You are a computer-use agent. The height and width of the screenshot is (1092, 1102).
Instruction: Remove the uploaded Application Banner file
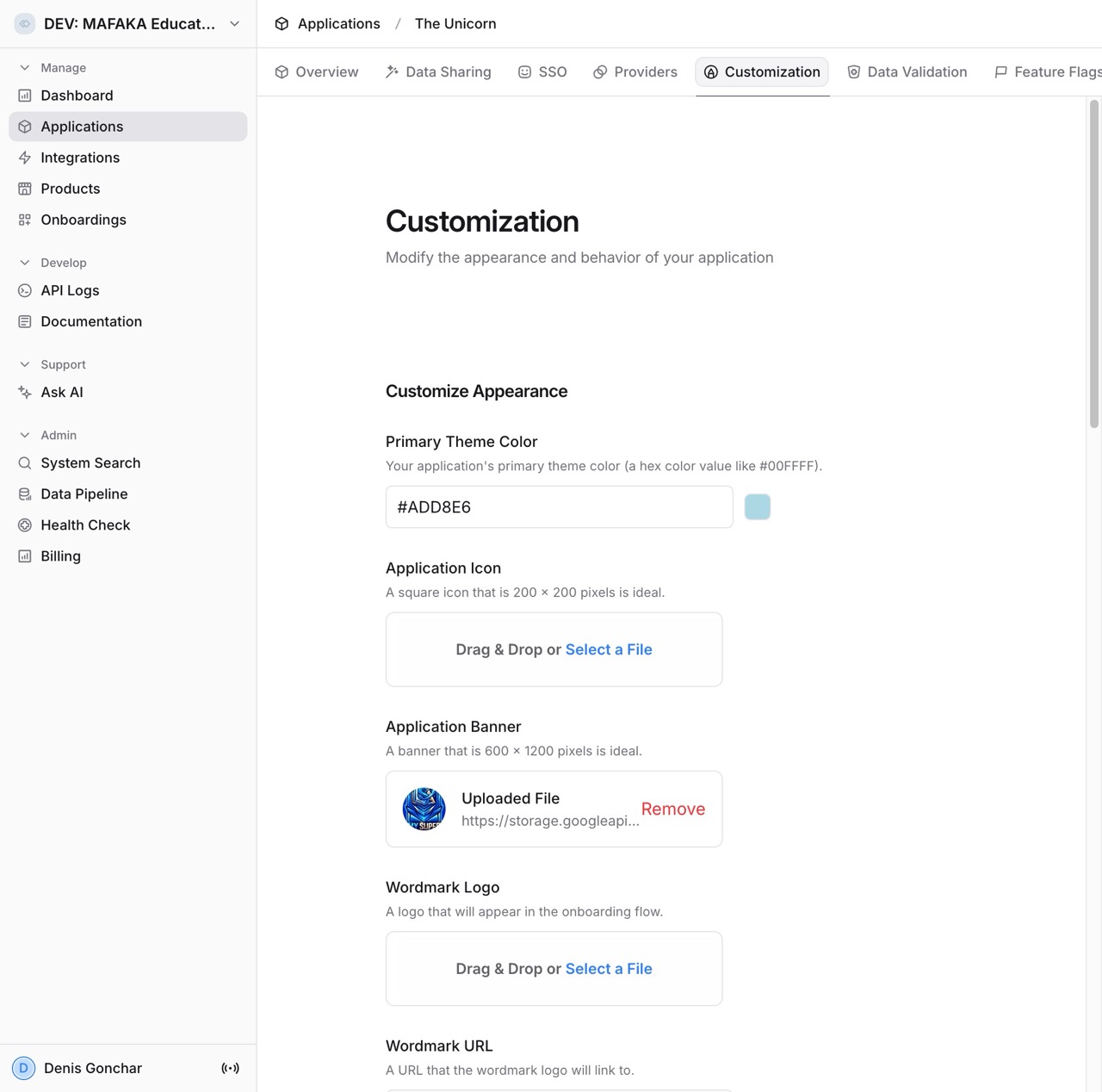(673, 809)
